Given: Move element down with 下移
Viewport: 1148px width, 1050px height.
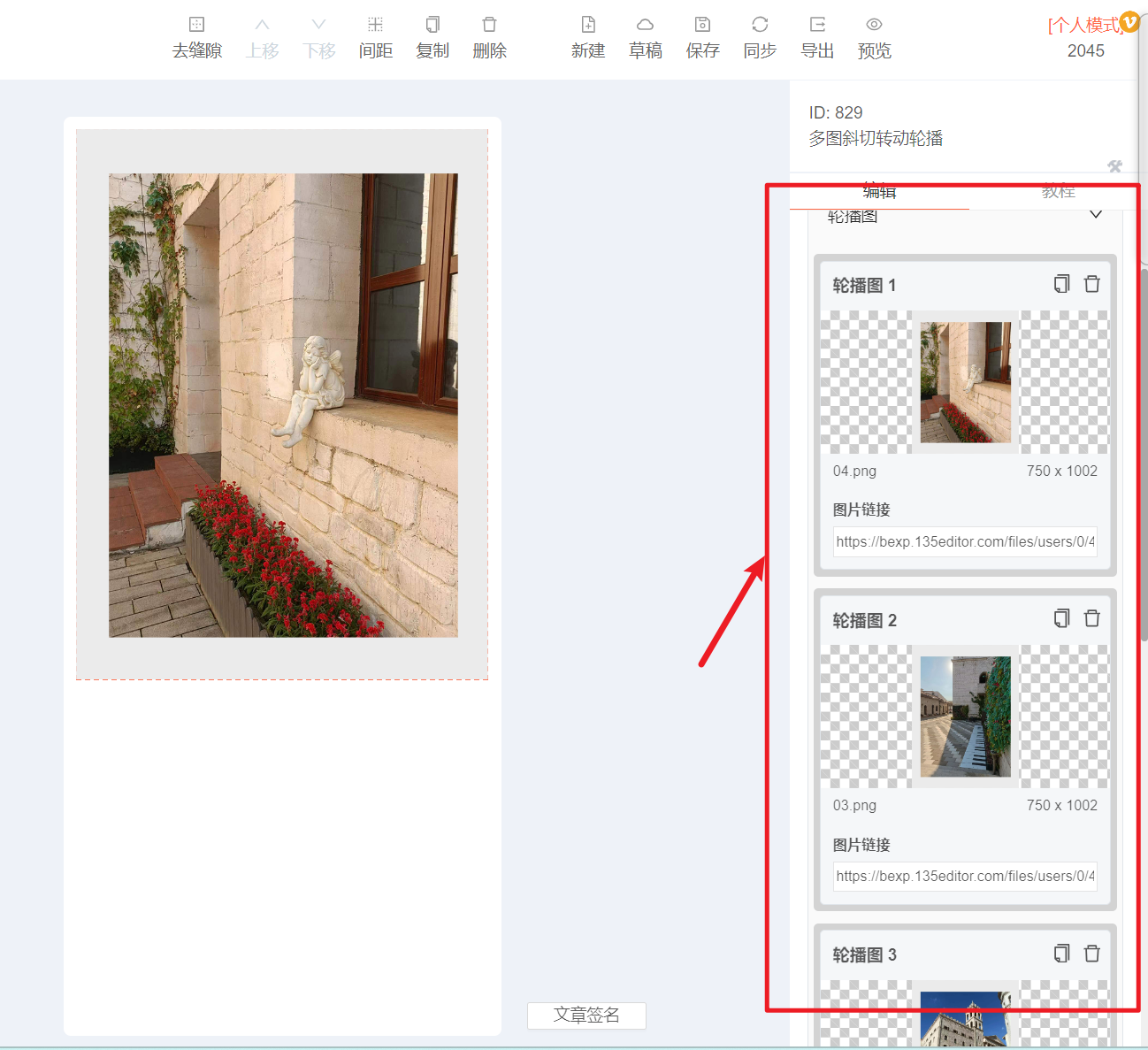Looking at the screenshot, I should 318,25.
